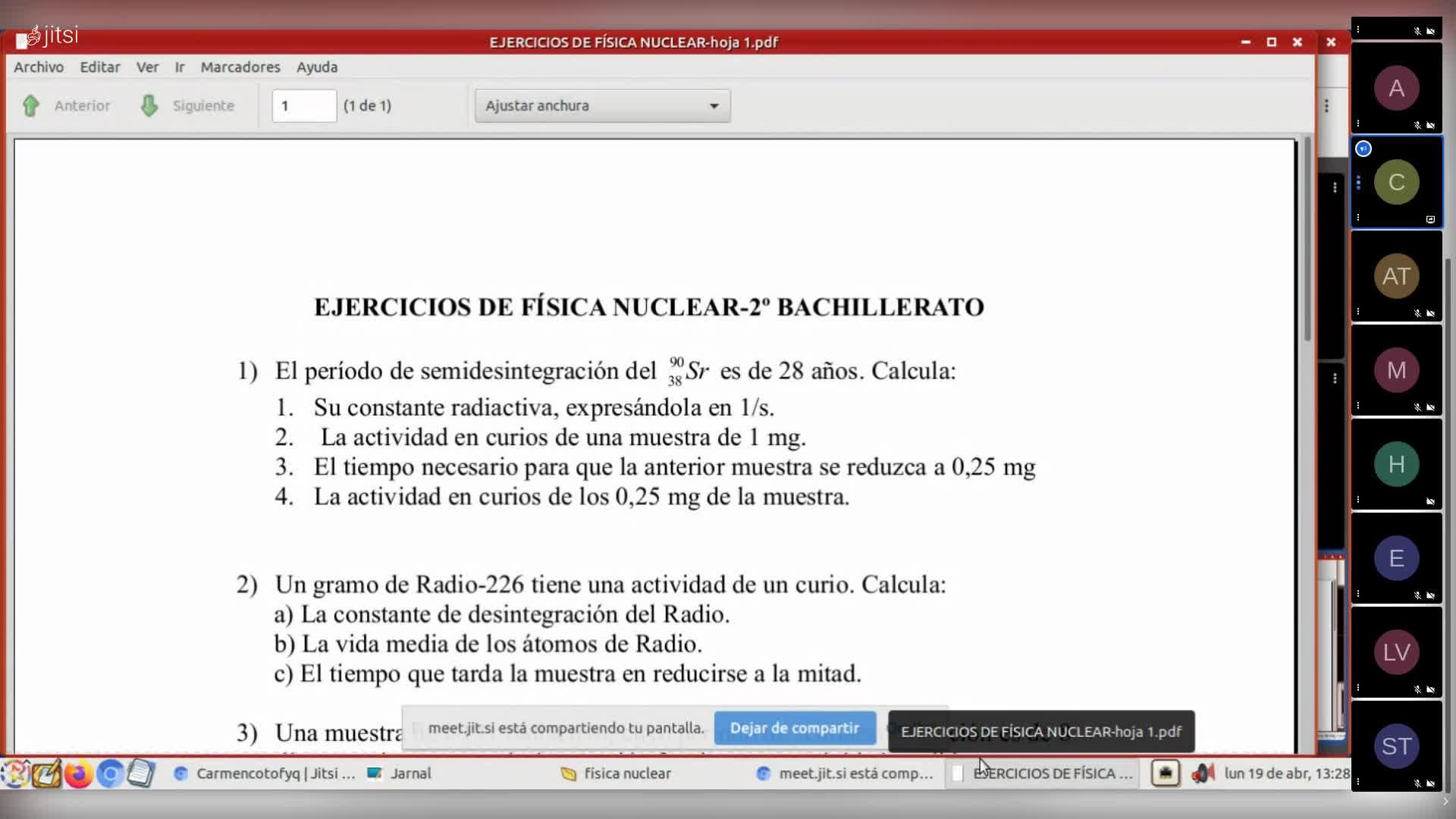Click the network connection tray icon
The width and height of the screenshot is (1456, 819).
click(x=1166, y=773)
